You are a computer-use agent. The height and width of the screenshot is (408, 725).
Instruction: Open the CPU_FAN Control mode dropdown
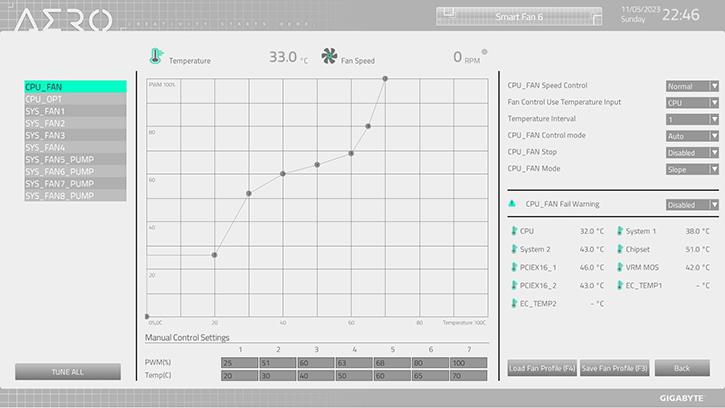tap(692, 136)
